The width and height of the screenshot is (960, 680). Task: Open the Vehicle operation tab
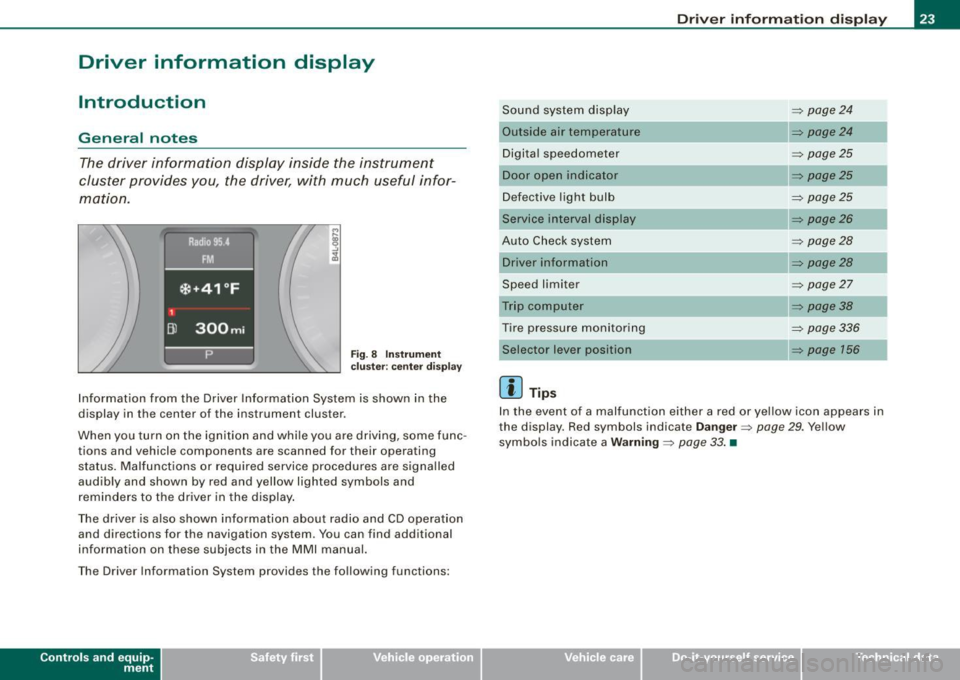(401, 663)
